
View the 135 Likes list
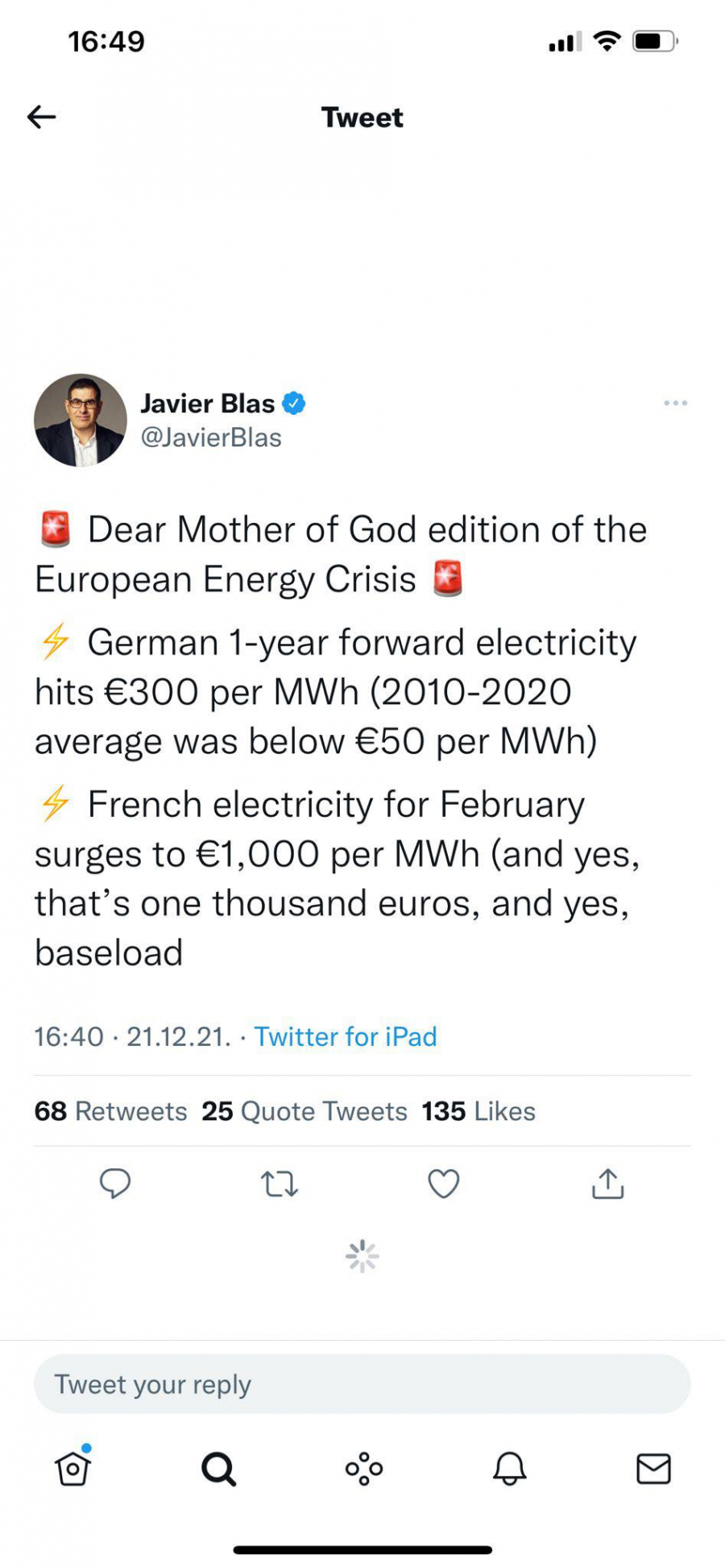(478, 1111)
